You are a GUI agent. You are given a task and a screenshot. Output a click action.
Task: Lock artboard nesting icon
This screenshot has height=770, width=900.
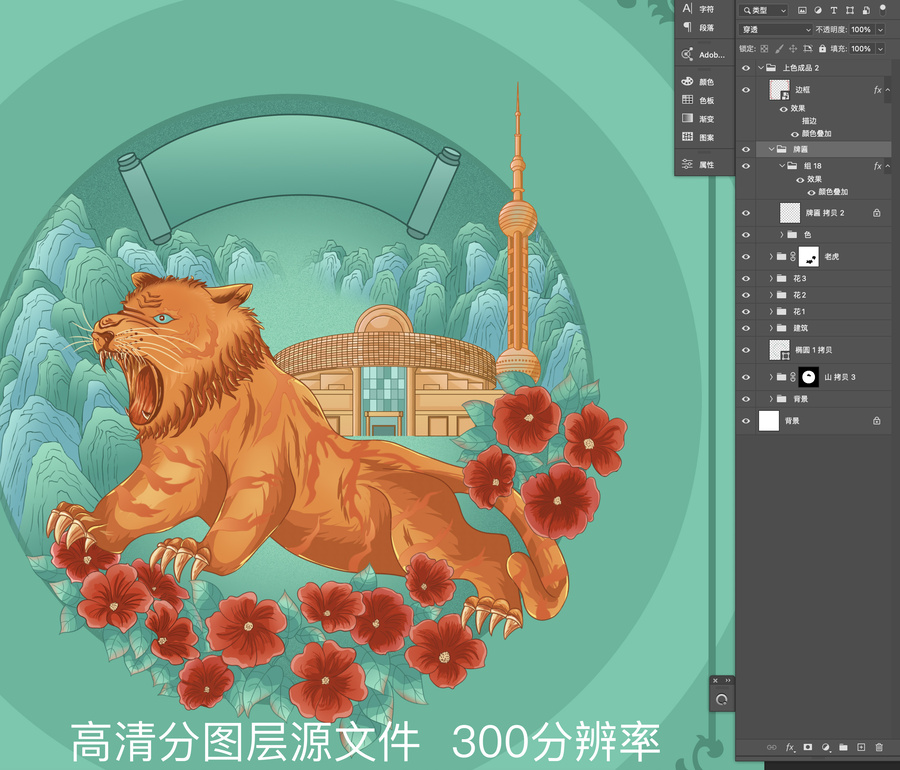808,49
